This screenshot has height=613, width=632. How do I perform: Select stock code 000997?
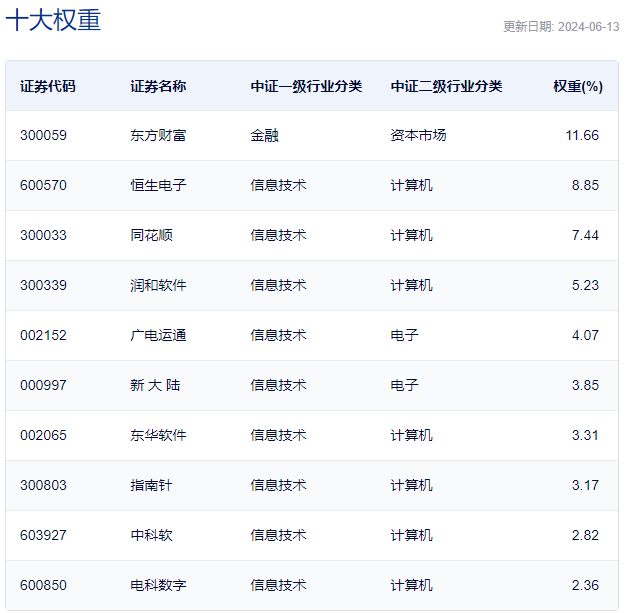pos(43,385)
